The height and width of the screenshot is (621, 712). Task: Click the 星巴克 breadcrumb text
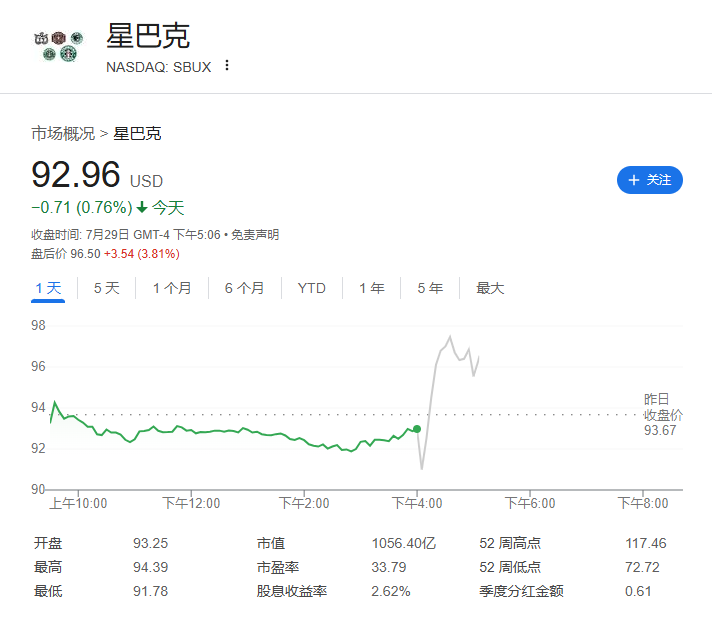(137, 133)
